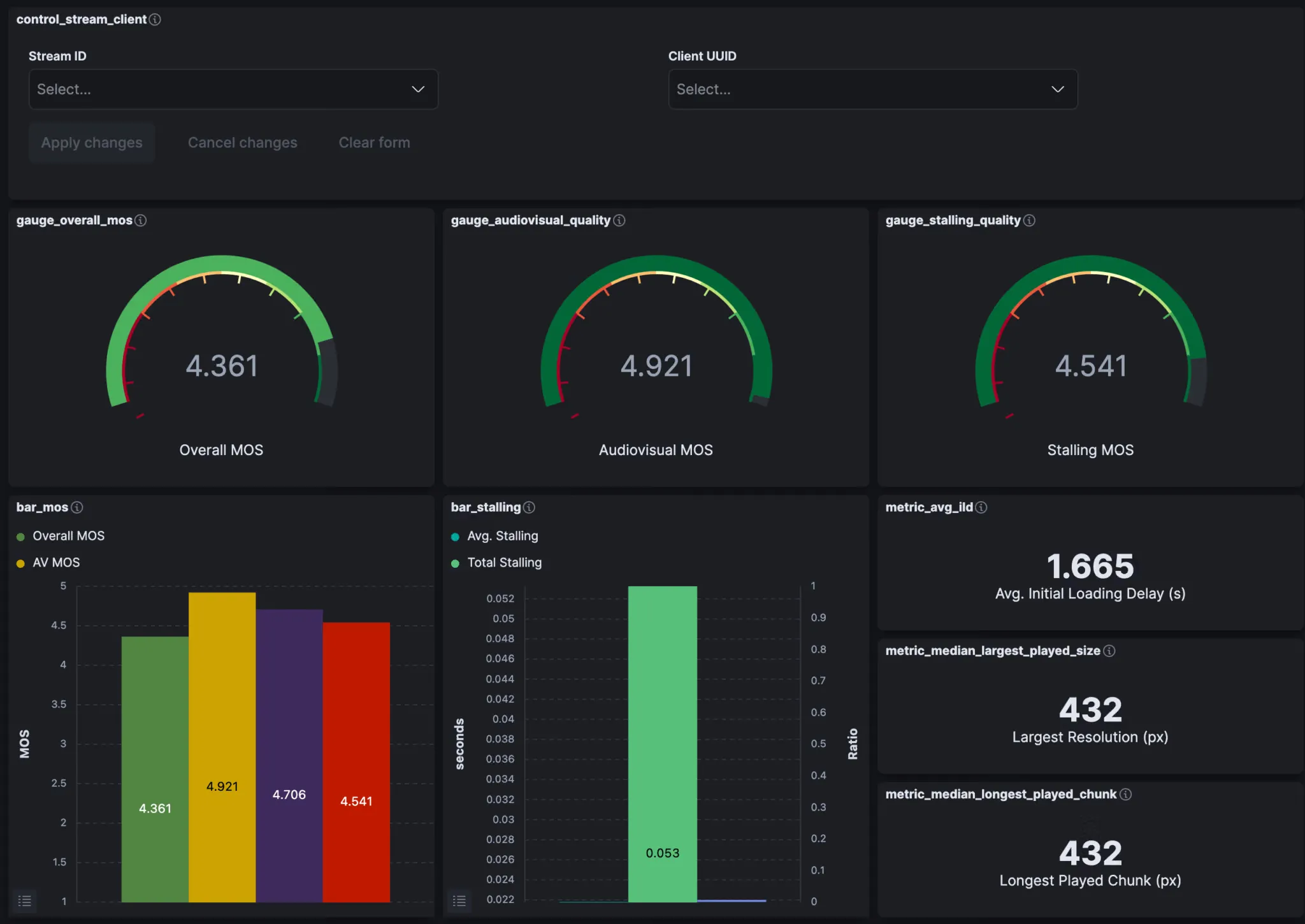The image size is (1305, 924).
Task: Click info icon next to bar_mos
Action: [77, 507]
